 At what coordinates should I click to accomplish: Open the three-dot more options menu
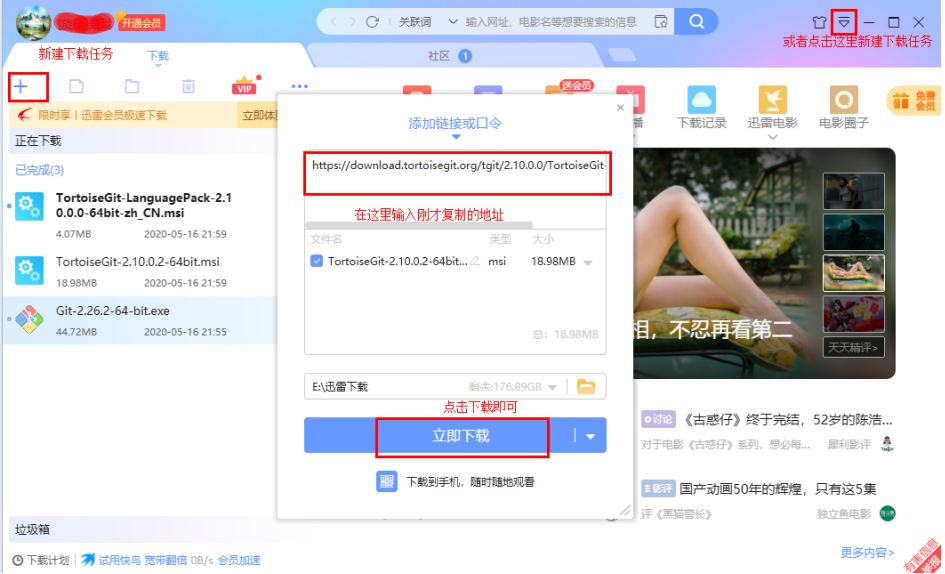tap(300, 86)
